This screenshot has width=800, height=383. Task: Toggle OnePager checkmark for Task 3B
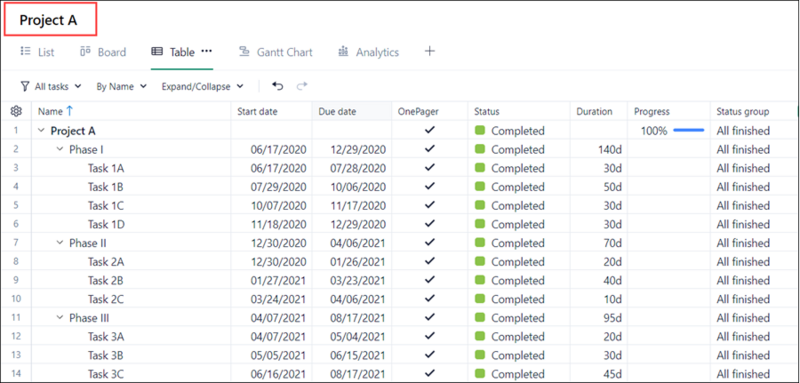pyautogui.click(x=430, y=355)
